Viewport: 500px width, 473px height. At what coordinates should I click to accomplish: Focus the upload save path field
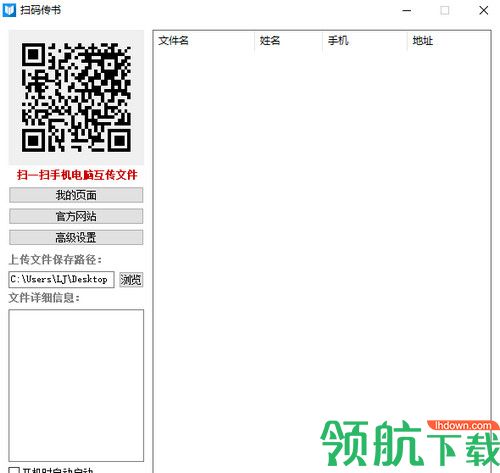click(61, 279)
